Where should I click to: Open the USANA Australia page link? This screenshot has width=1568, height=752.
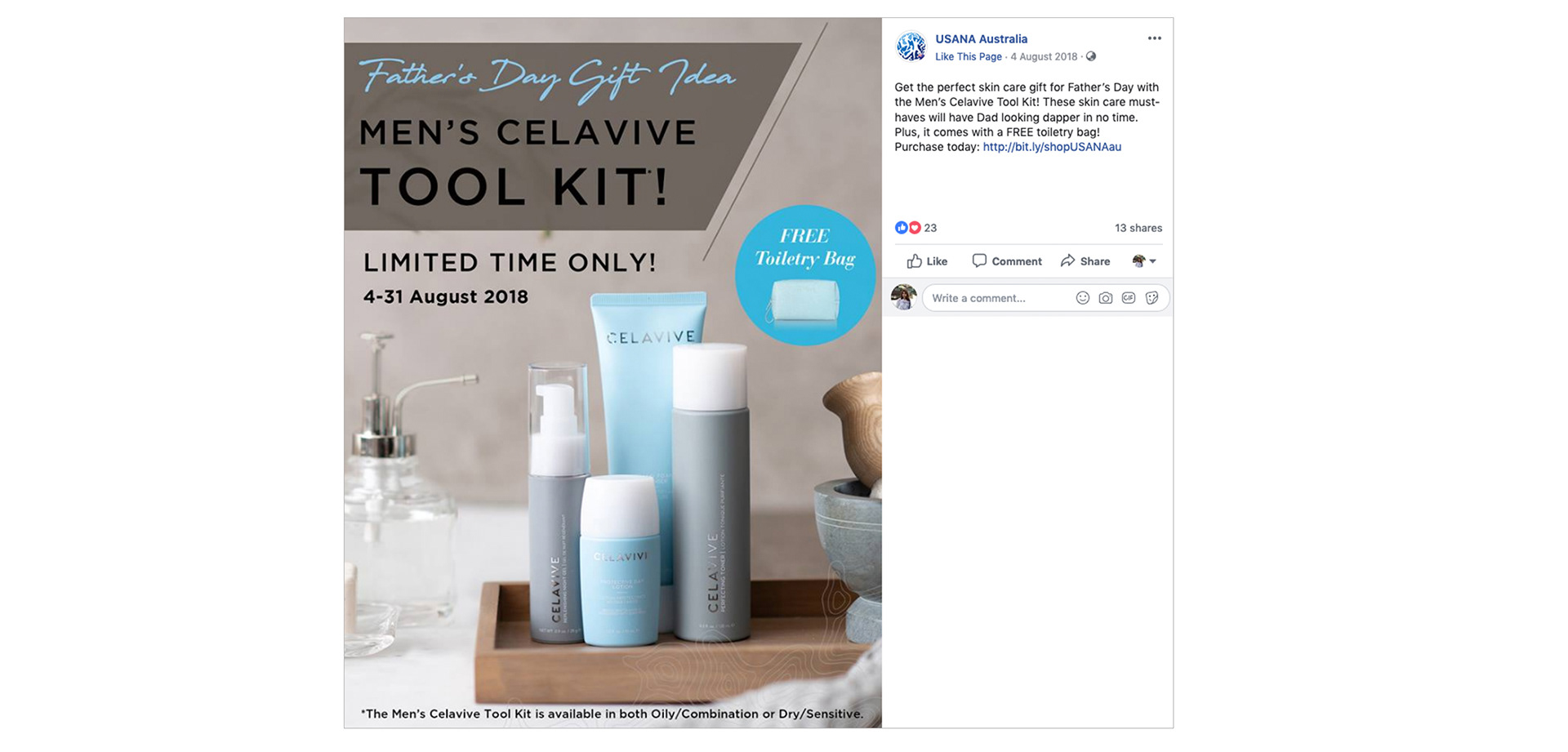[x=981, y=38]
